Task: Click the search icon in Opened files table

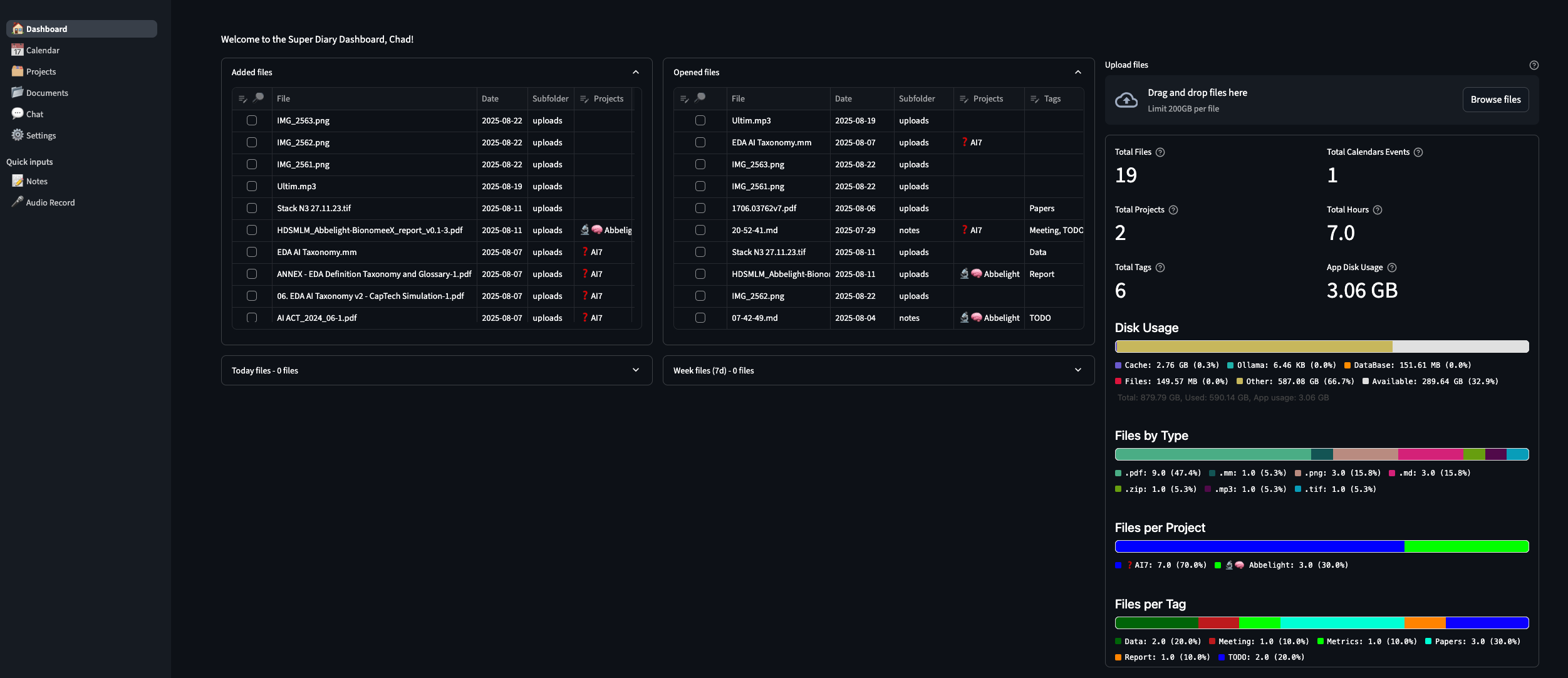Action: pos(700,98)
